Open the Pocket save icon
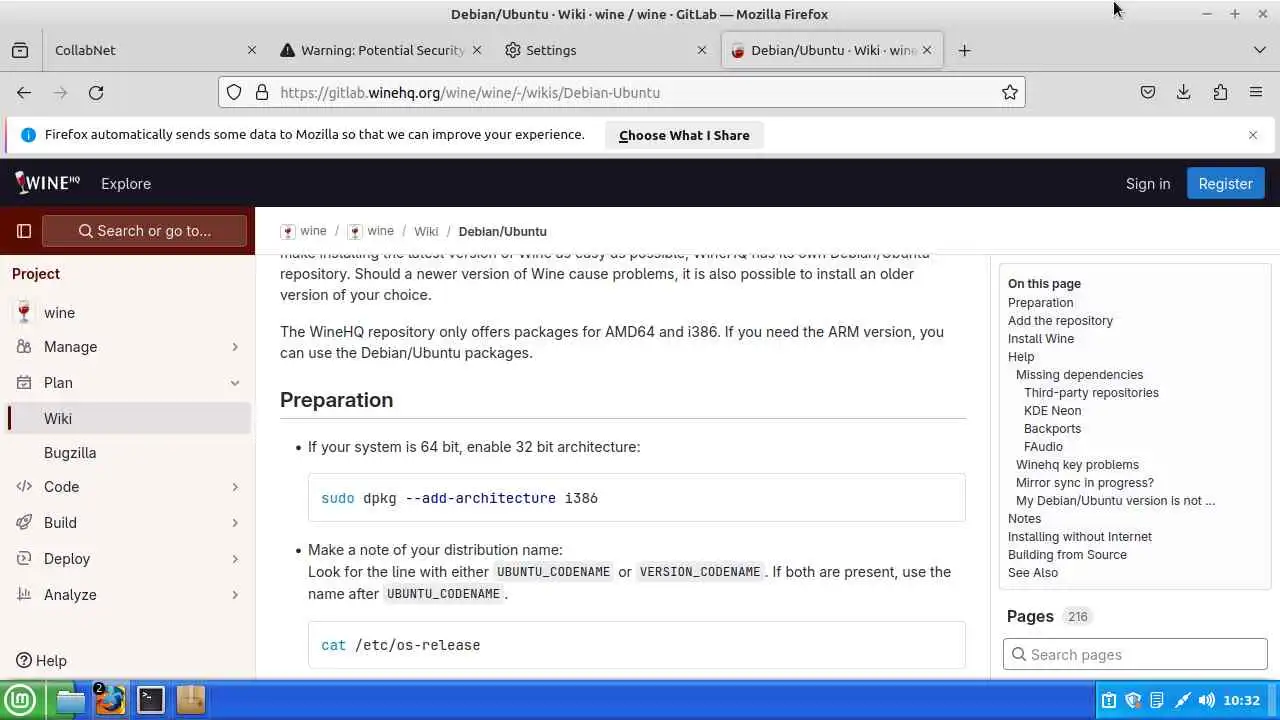1280x720 pixels. coord(1148,92)
